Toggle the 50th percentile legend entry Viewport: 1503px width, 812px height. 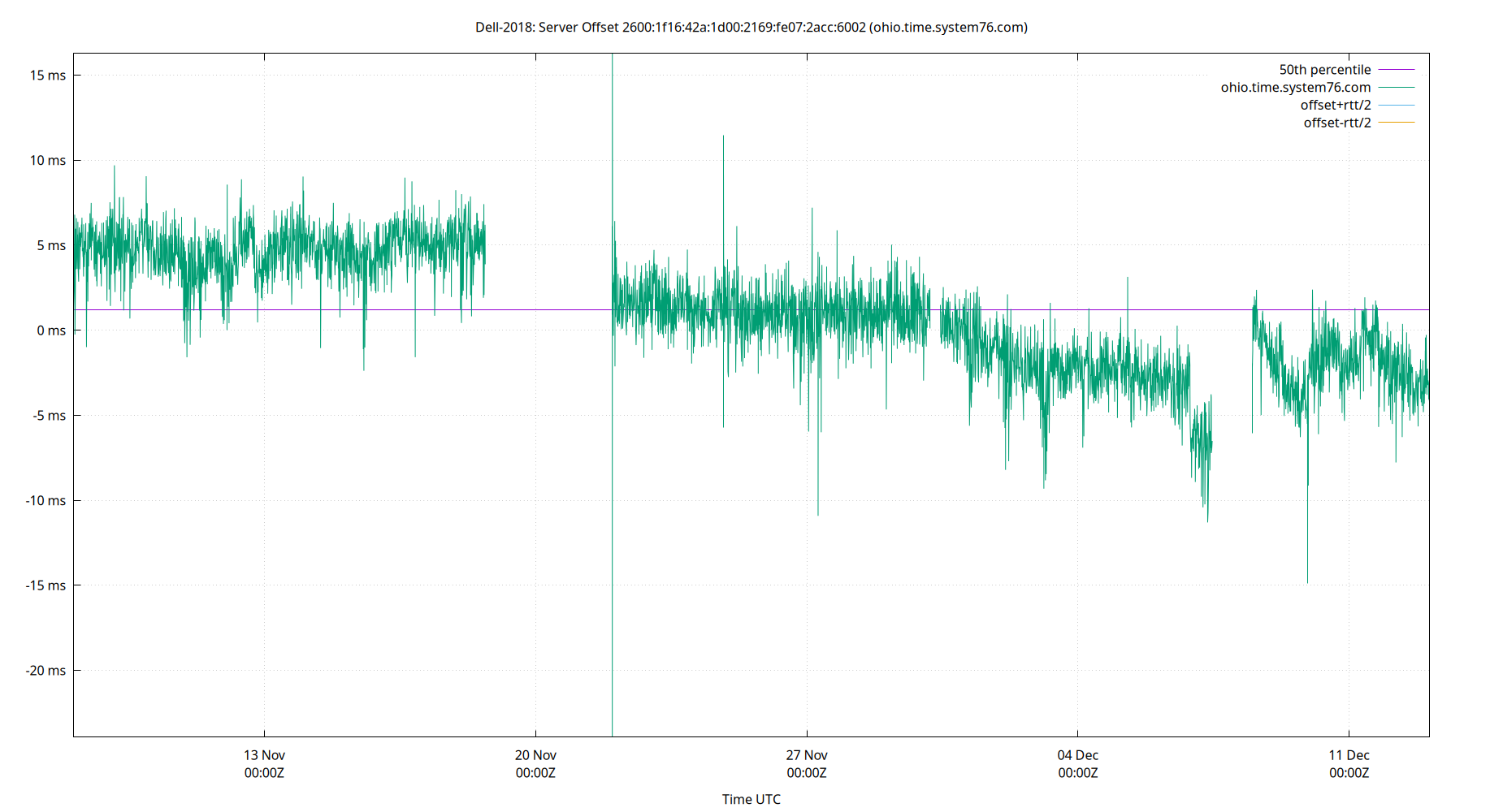[1325, 69]
